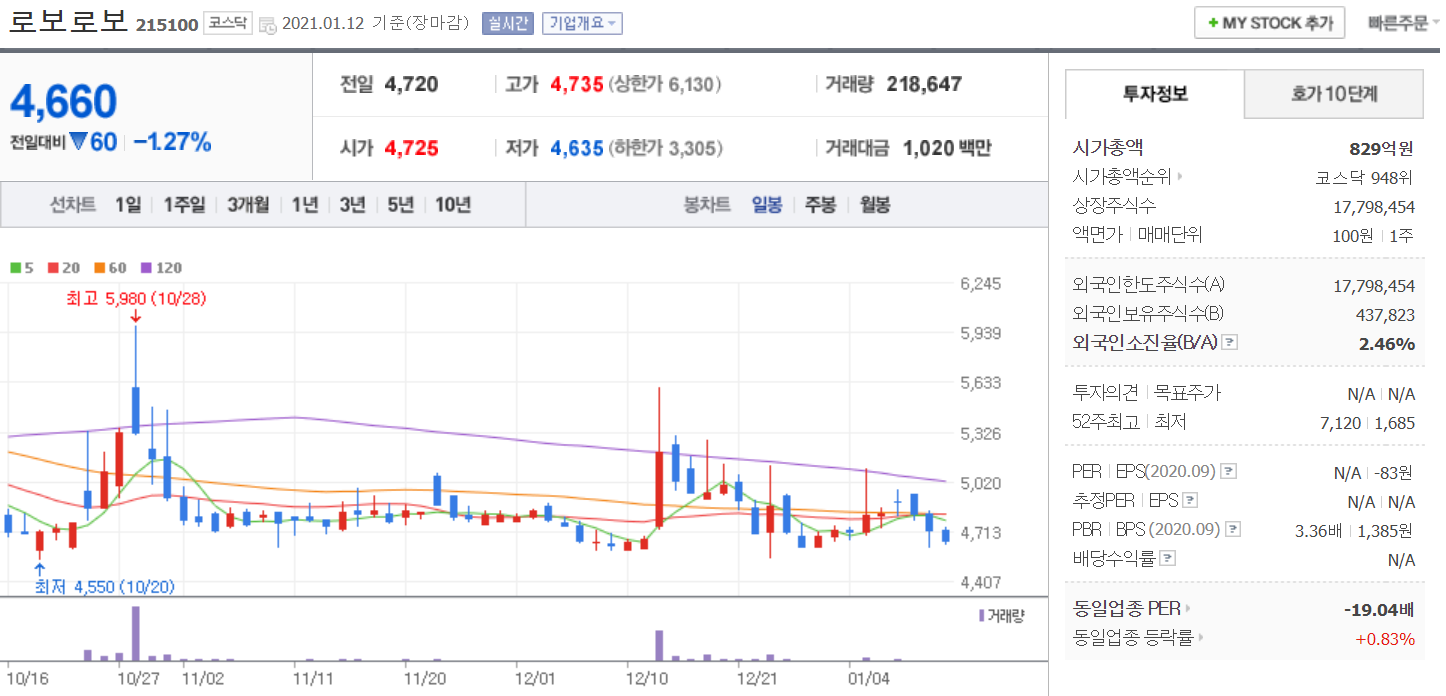Click the arrow icon beside 동일업종 등락률

(x=1201, y=637)
